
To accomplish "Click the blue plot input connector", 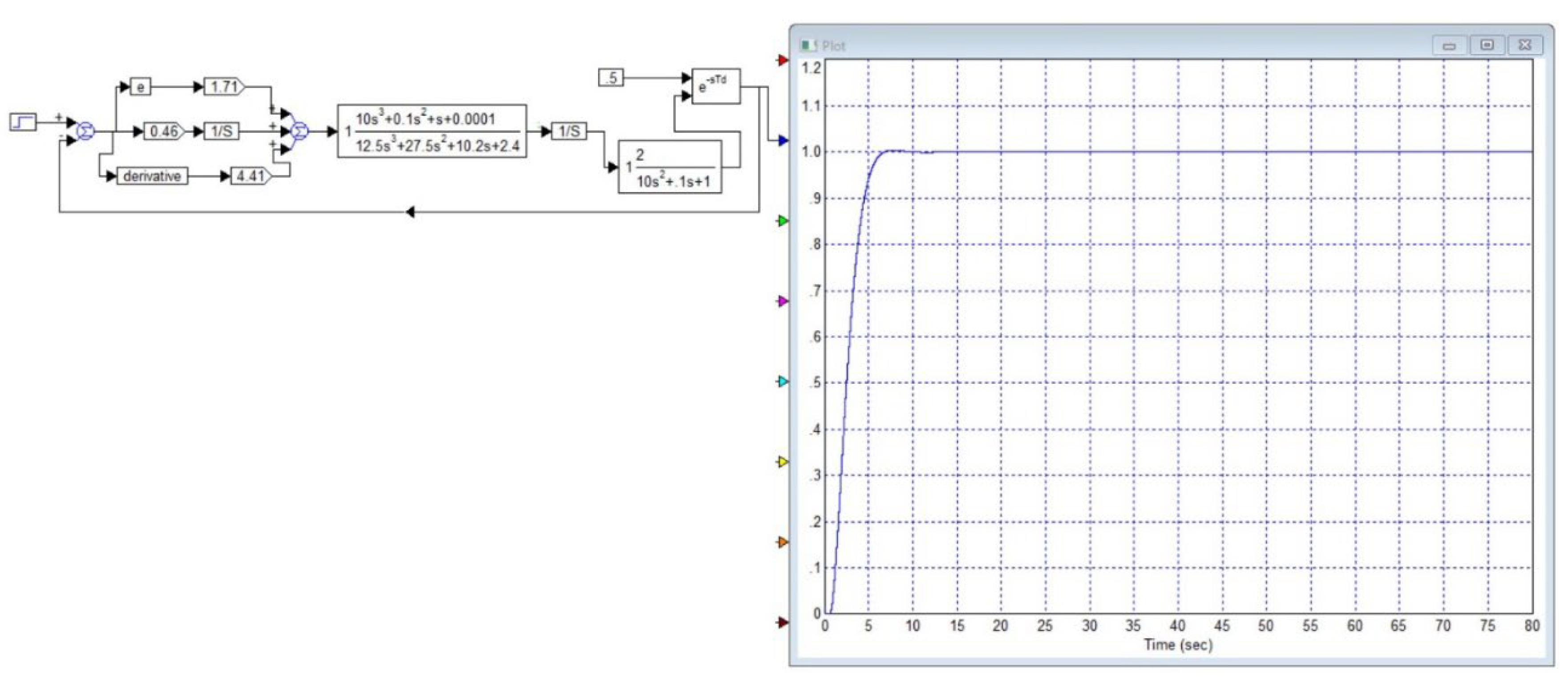I will tap(783, 141).
